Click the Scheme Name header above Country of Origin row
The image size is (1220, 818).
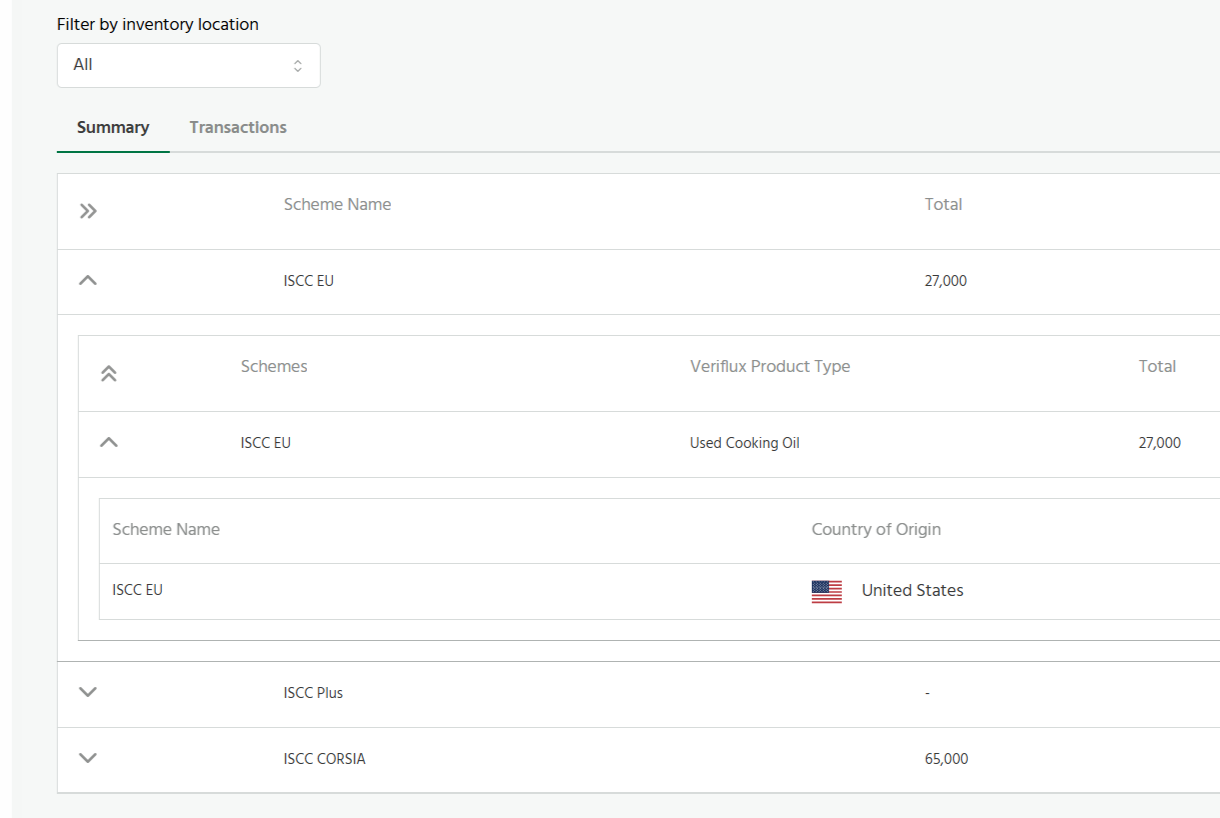[x=166, y=529]
